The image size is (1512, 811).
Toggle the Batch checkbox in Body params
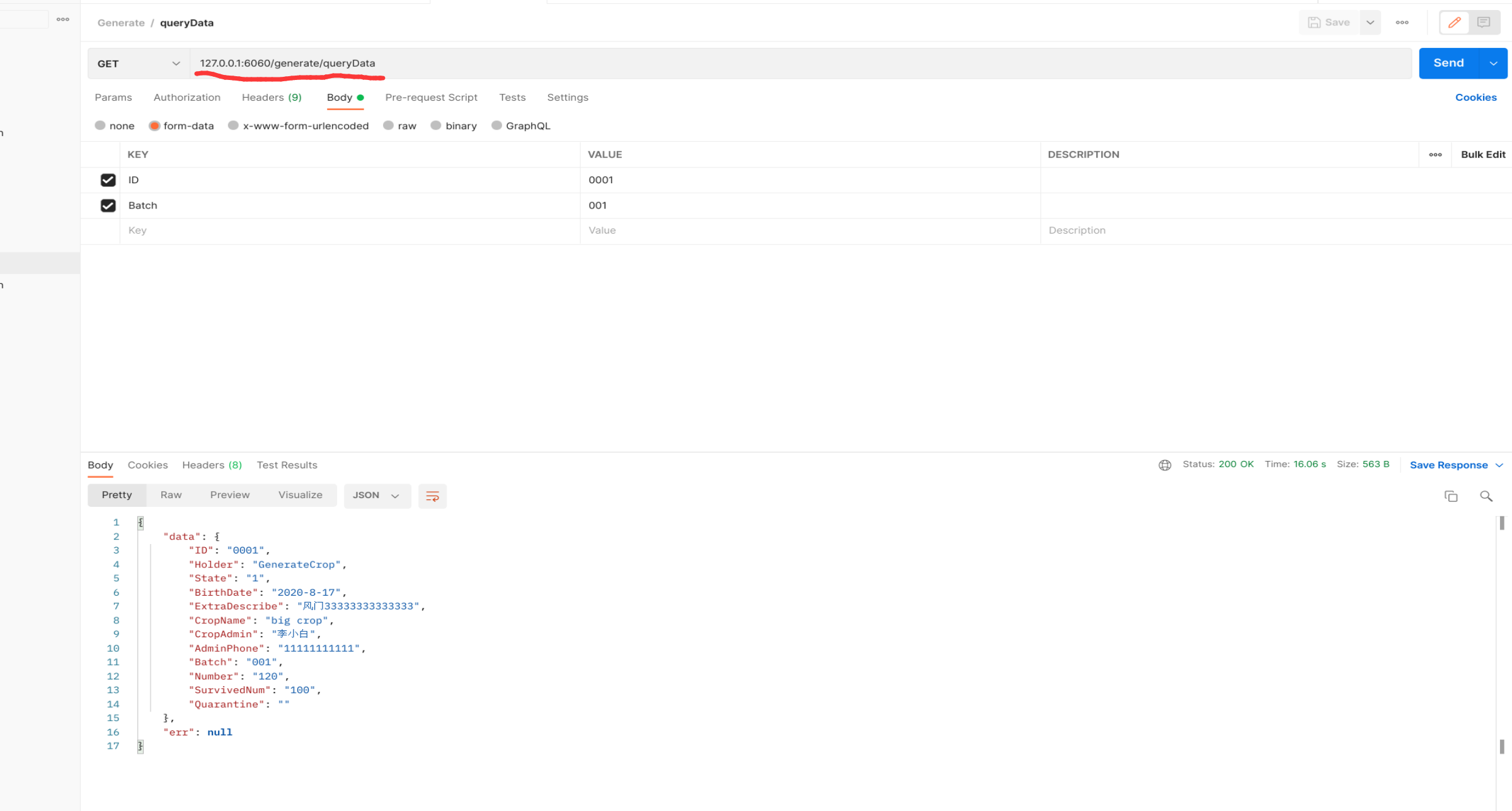click(108, 205)
